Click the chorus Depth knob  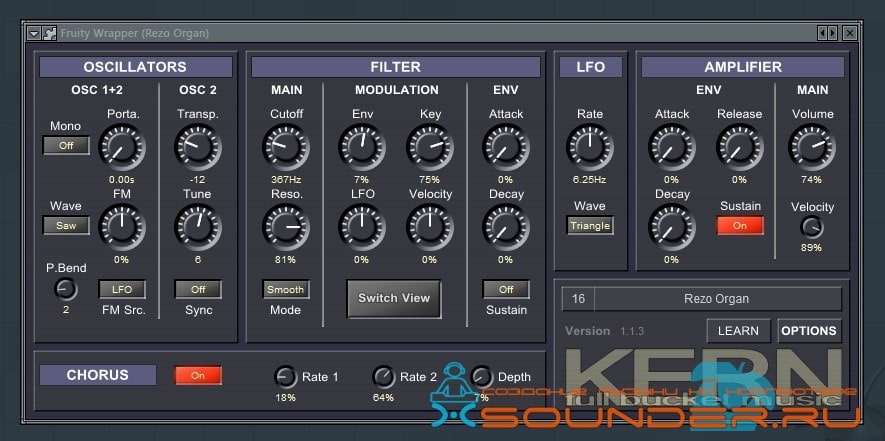tap(481, 377)
